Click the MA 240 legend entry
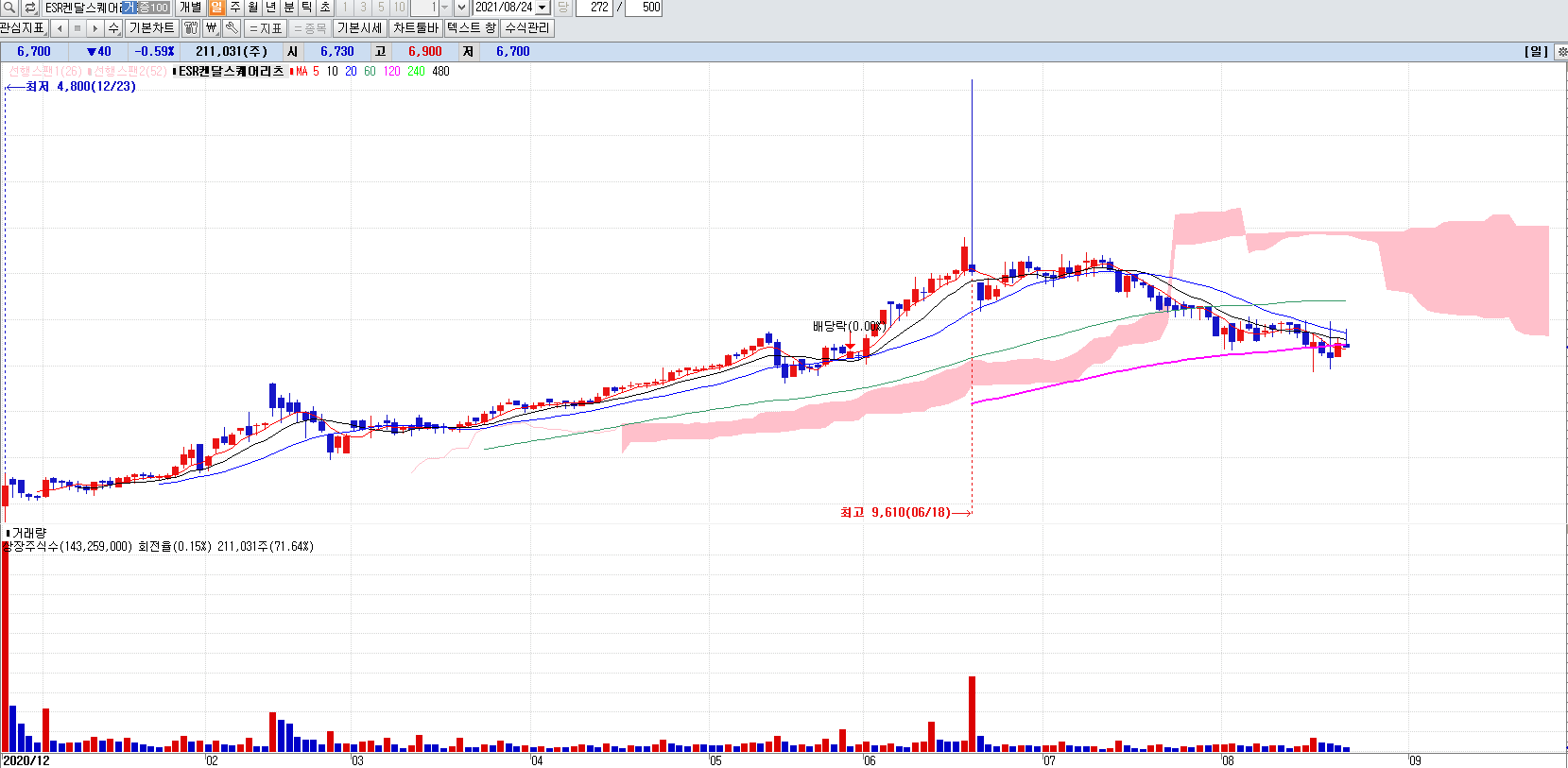The width and height of the screenshot is (1568, 768). 416,71
